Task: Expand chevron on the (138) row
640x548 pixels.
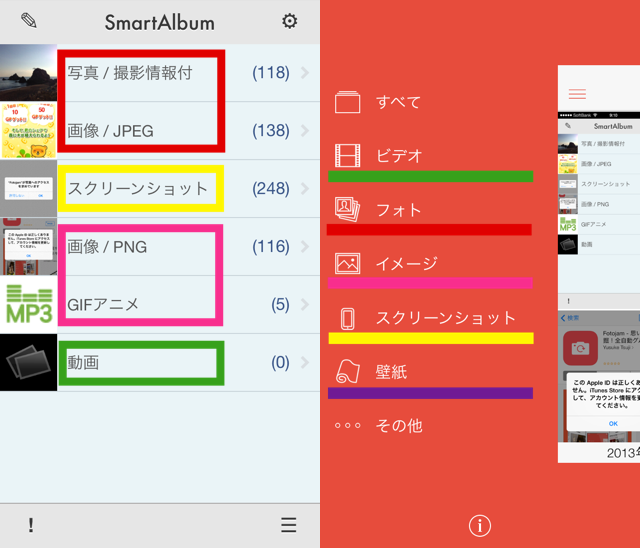Action: [305, 131]
